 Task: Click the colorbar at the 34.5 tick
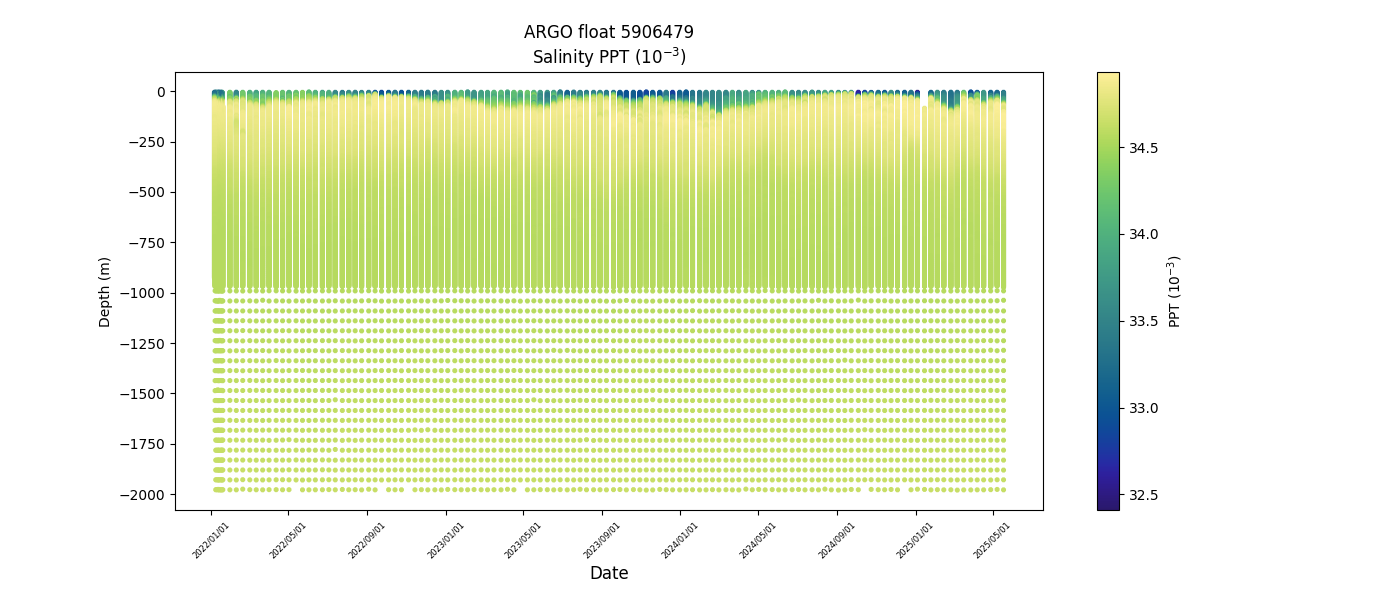tap(1108, 148)
